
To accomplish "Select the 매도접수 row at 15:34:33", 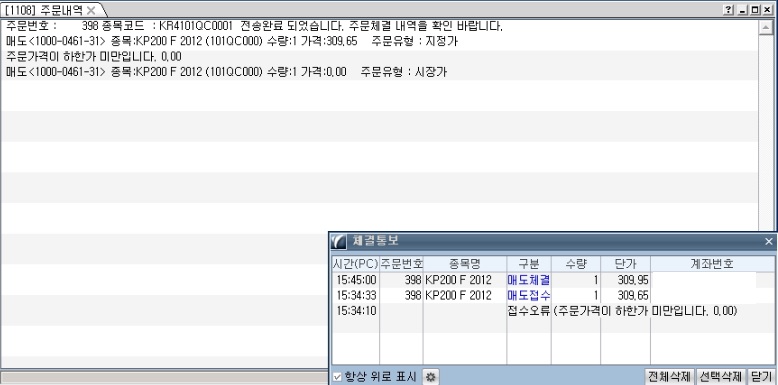I will click(544, 296).
